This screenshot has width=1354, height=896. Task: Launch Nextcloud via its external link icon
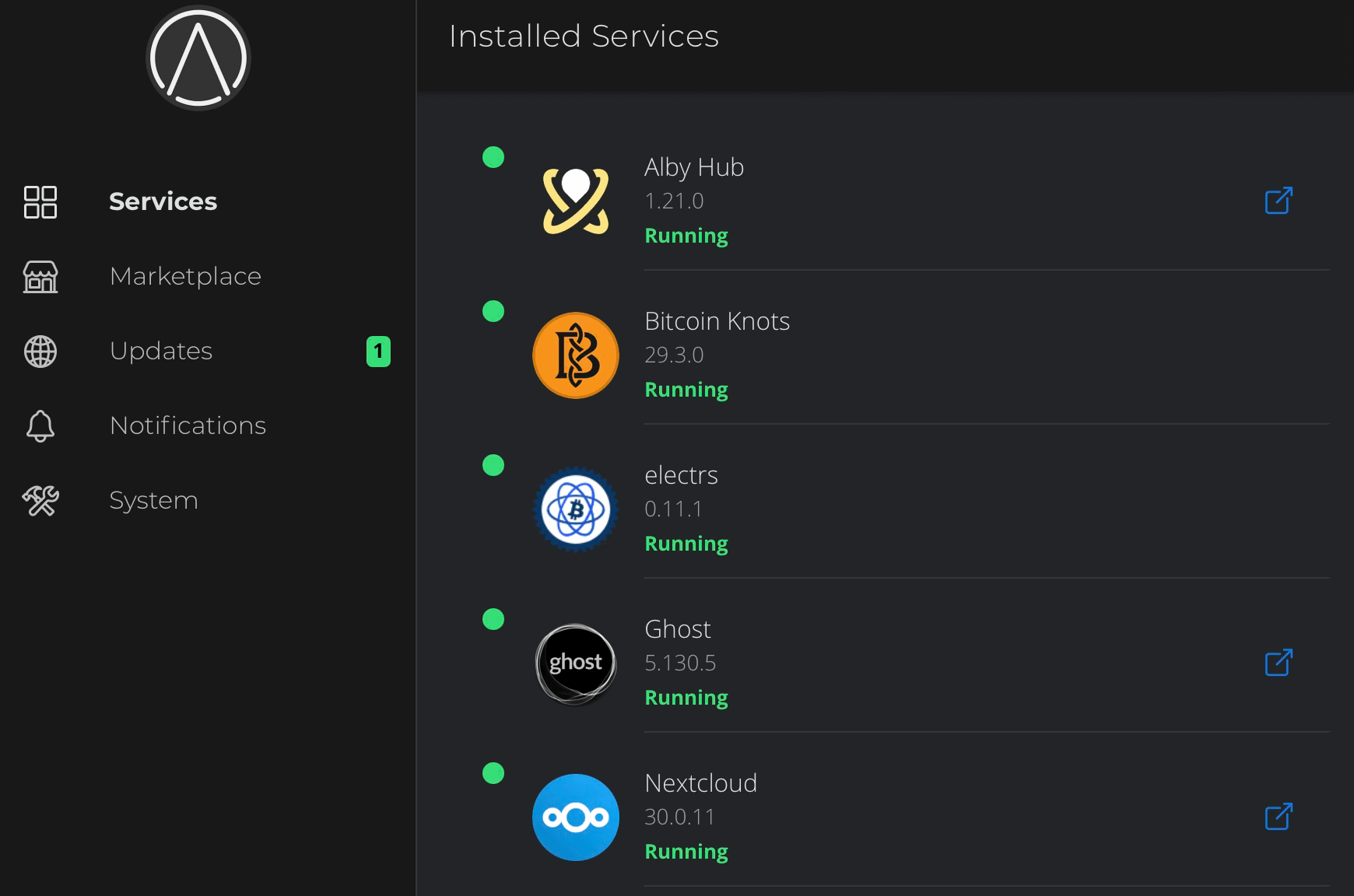tap(1279, 817)
